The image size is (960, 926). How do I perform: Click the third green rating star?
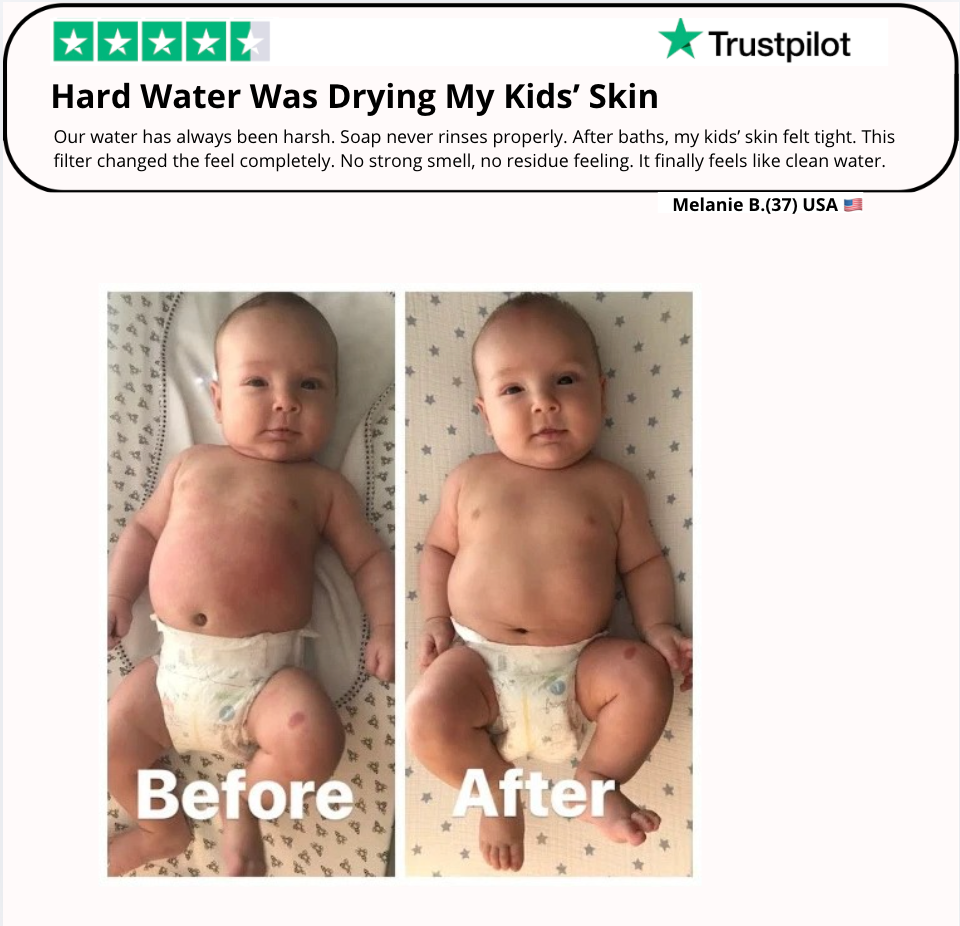click(x=162, y=42)
